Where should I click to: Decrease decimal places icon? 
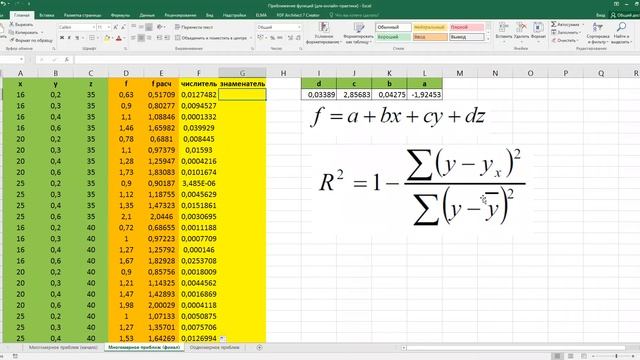tap(298, 38)
